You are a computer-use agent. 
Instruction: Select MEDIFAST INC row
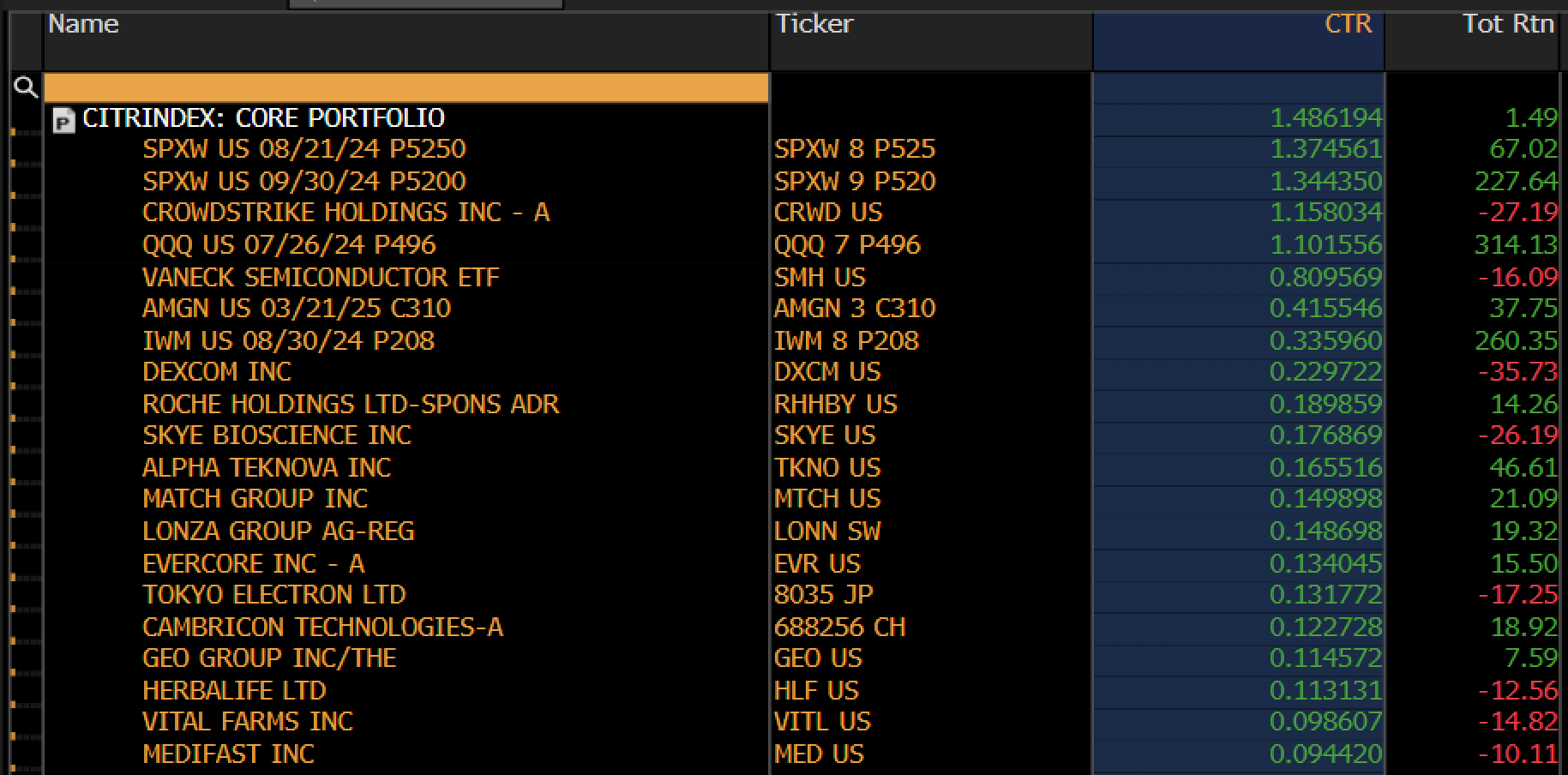[228, 754]
